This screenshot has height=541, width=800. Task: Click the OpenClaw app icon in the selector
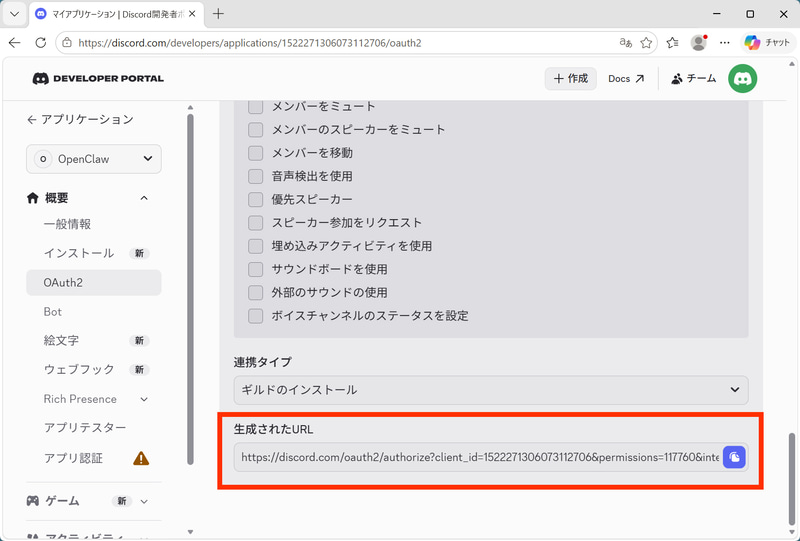pos(43,159)
